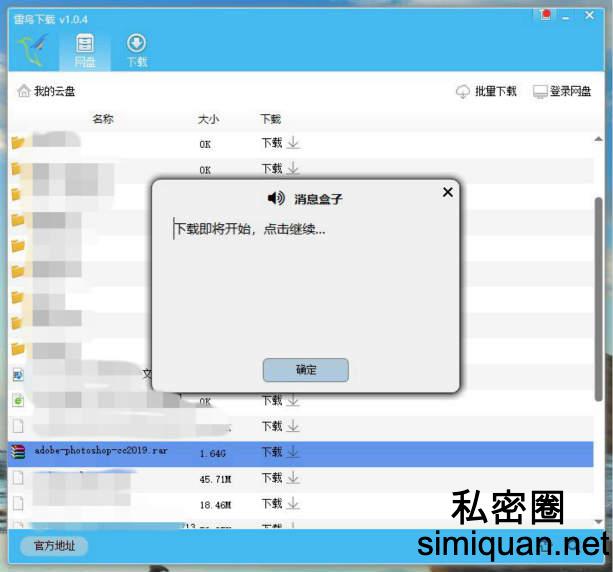Open the 网盘 (cloud drive) tab
This screenshot has height=572, width=613.
[85, 49]
